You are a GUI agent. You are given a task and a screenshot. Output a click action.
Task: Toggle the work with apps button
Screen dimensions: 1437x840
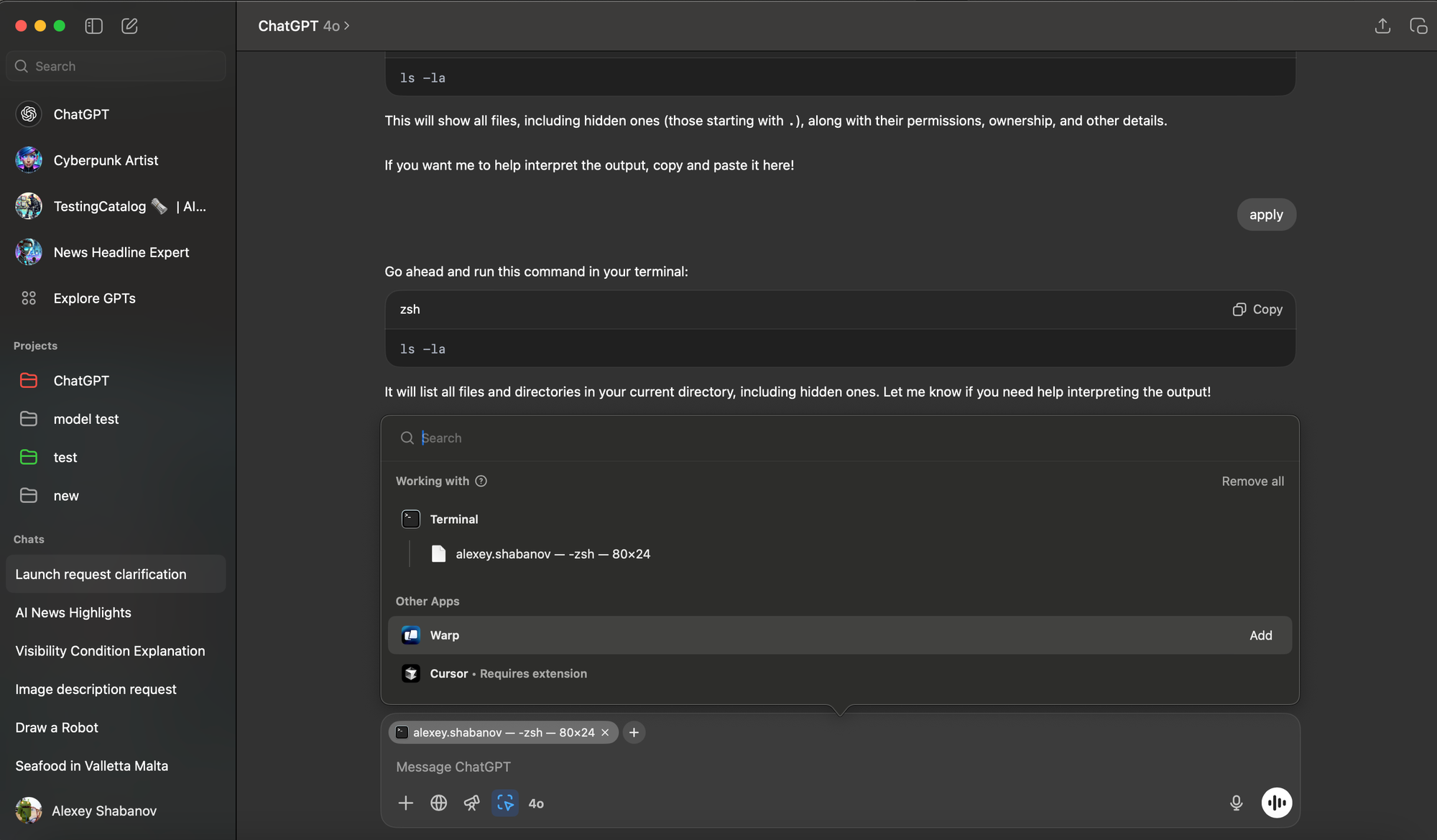point(505,803)
